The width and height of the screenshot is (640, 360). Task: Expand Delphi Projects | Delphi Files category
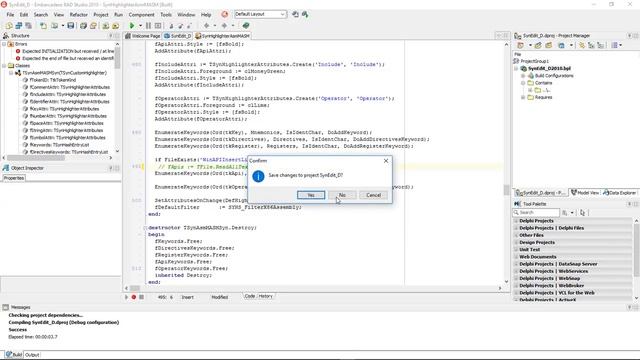(516, 228)
